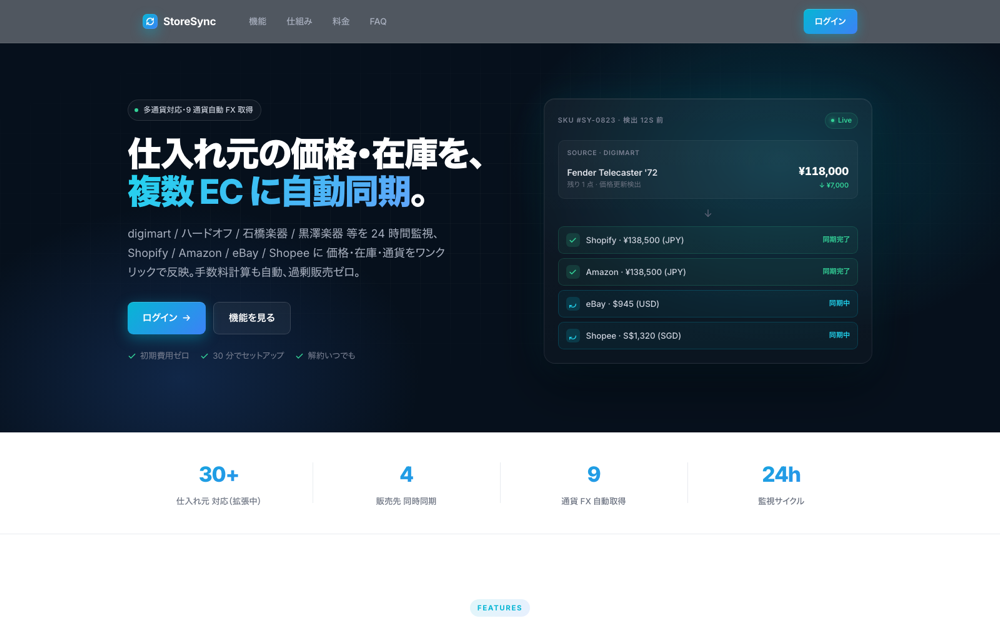The width and height of the screenshot is (1000, 625).
Task: Click the green dot in the FX badge
Action: 136,110
